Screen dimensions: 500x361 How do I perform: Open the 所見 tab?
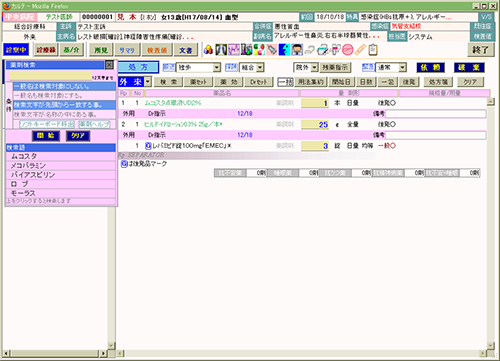click(x=101, y=50)
